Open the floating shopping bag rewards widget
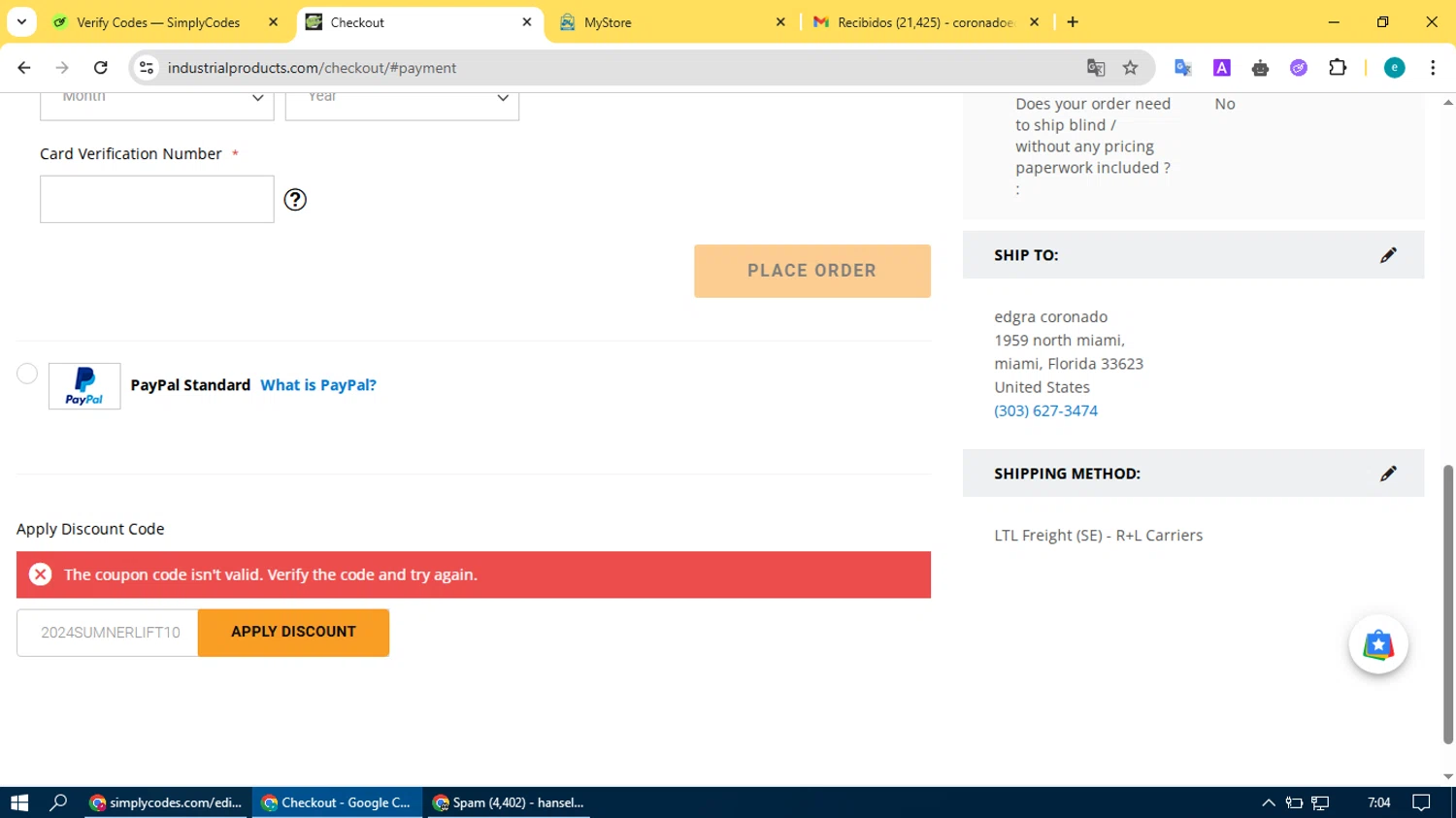The height and width of the screenshot is (818, 1456). point(1378,644)
